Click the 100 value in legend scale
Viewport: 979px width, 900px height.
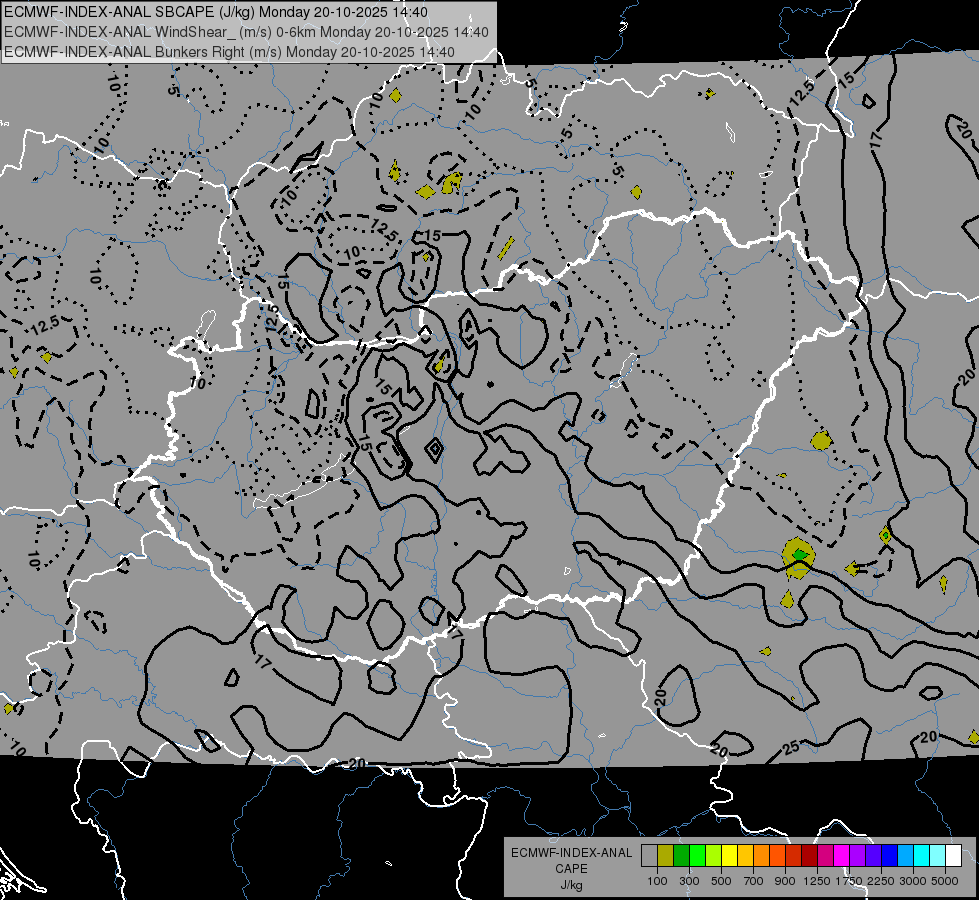(x=657, y=881)
